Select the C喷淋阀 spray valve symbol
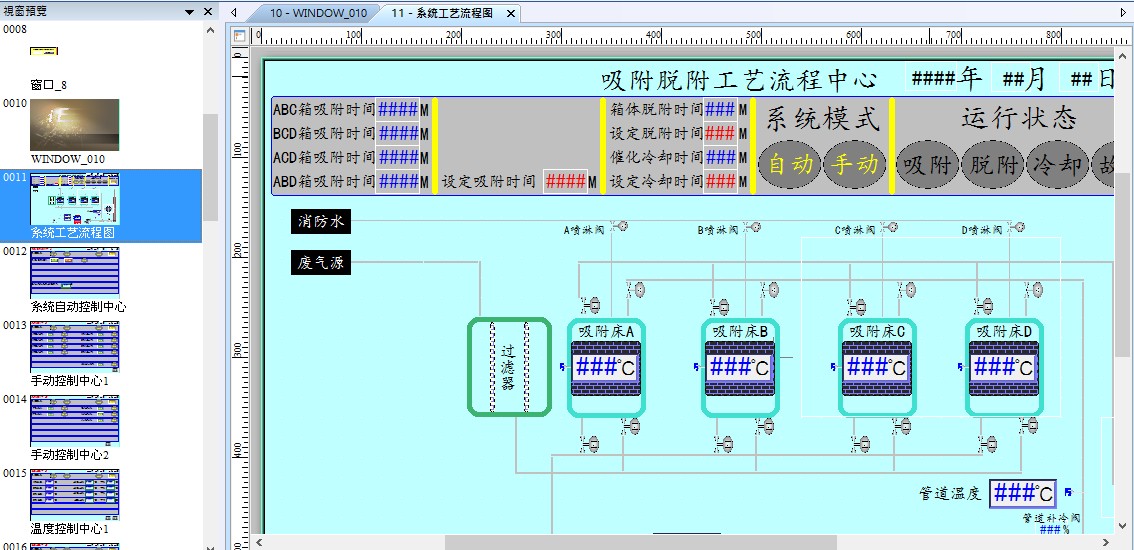 (890, 227)
